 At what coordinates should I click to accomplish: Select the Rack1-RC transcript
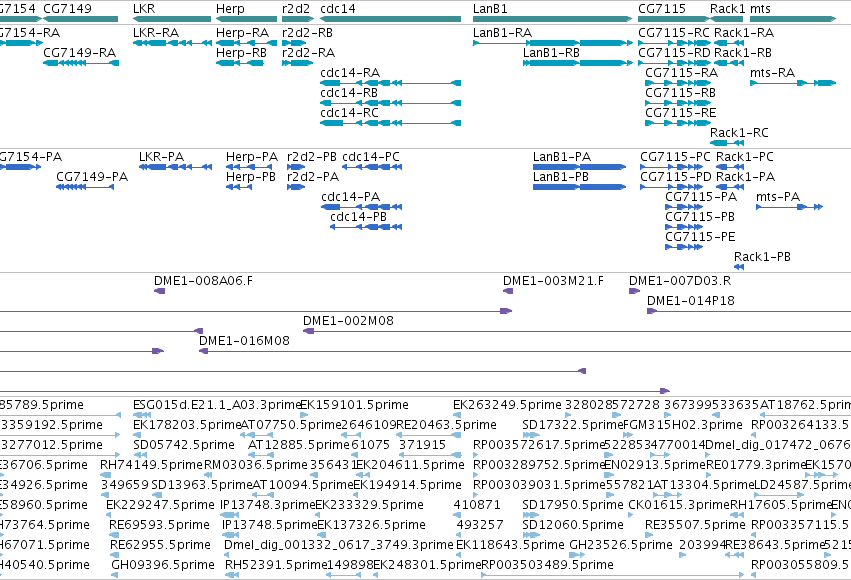(x=727, y=143)
